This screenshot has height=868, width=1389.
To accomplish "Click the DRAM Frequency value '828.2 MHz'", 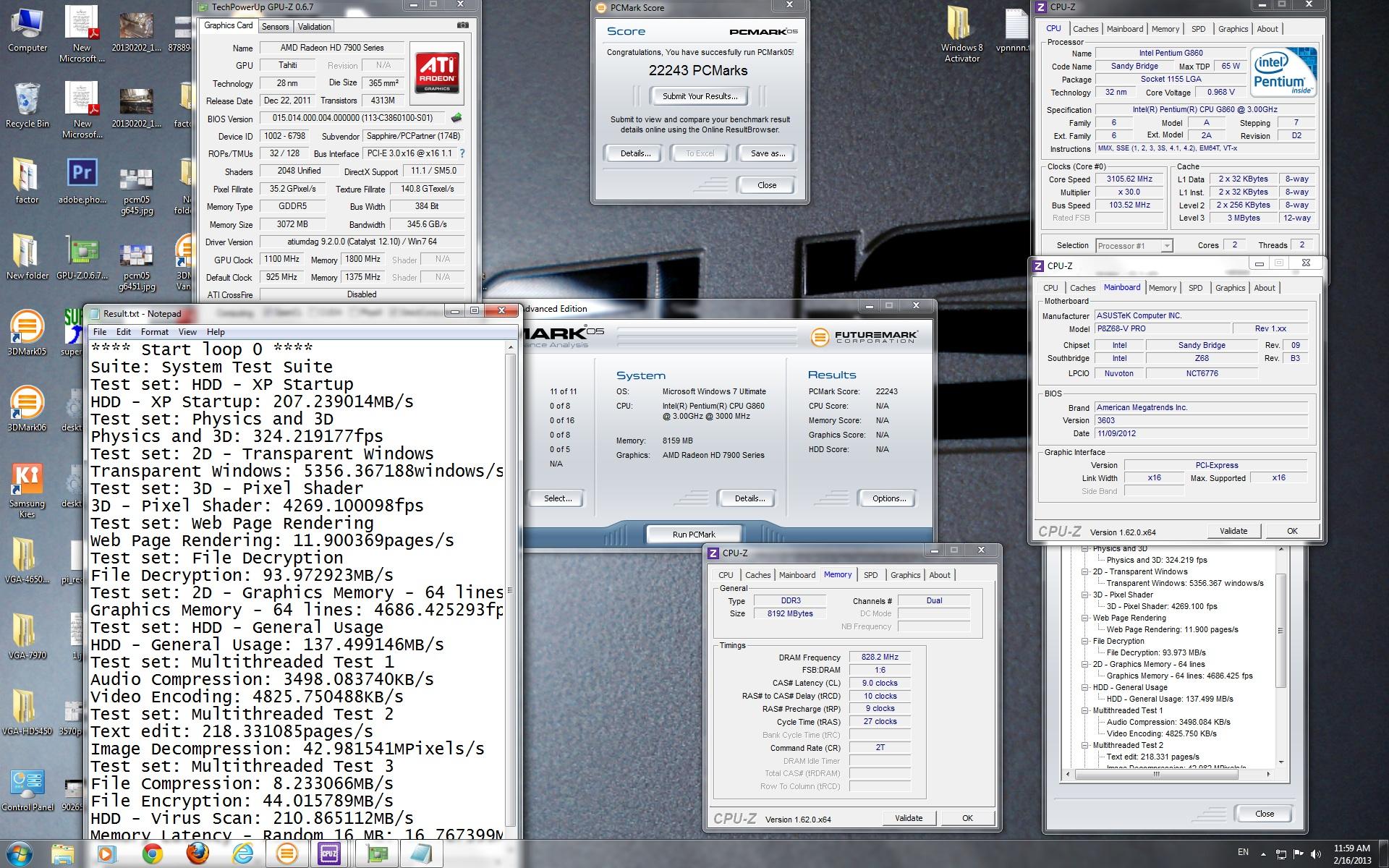I will [x=880, y=657].
